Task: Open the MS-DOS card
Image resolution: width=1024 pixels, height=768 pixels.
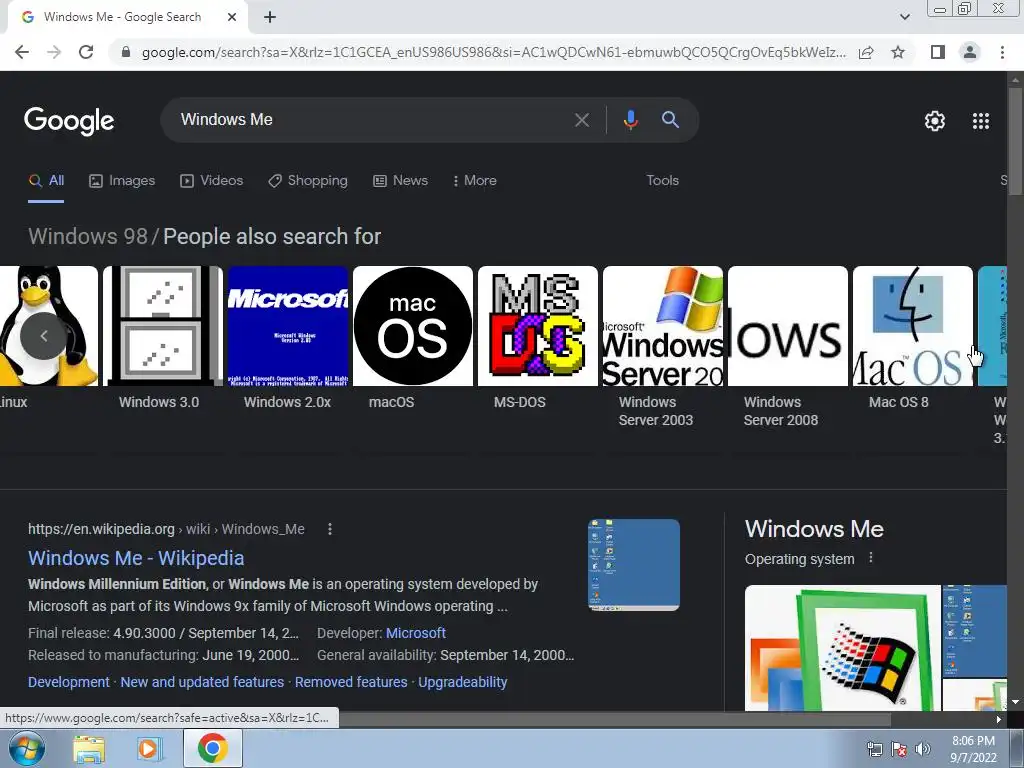Action: pos(537,338)
